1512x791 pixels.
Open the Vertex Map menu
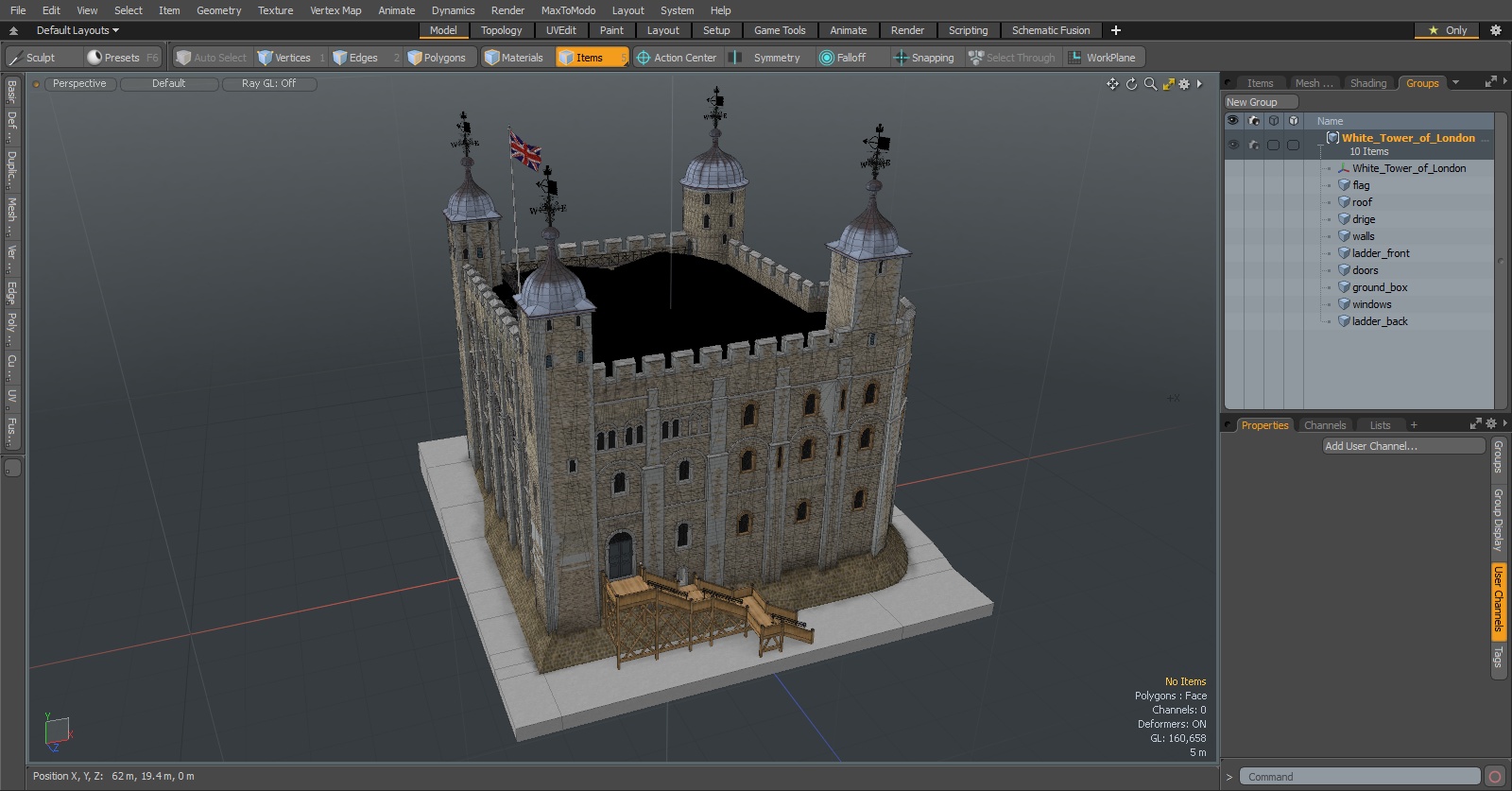(x=335, y=10)
